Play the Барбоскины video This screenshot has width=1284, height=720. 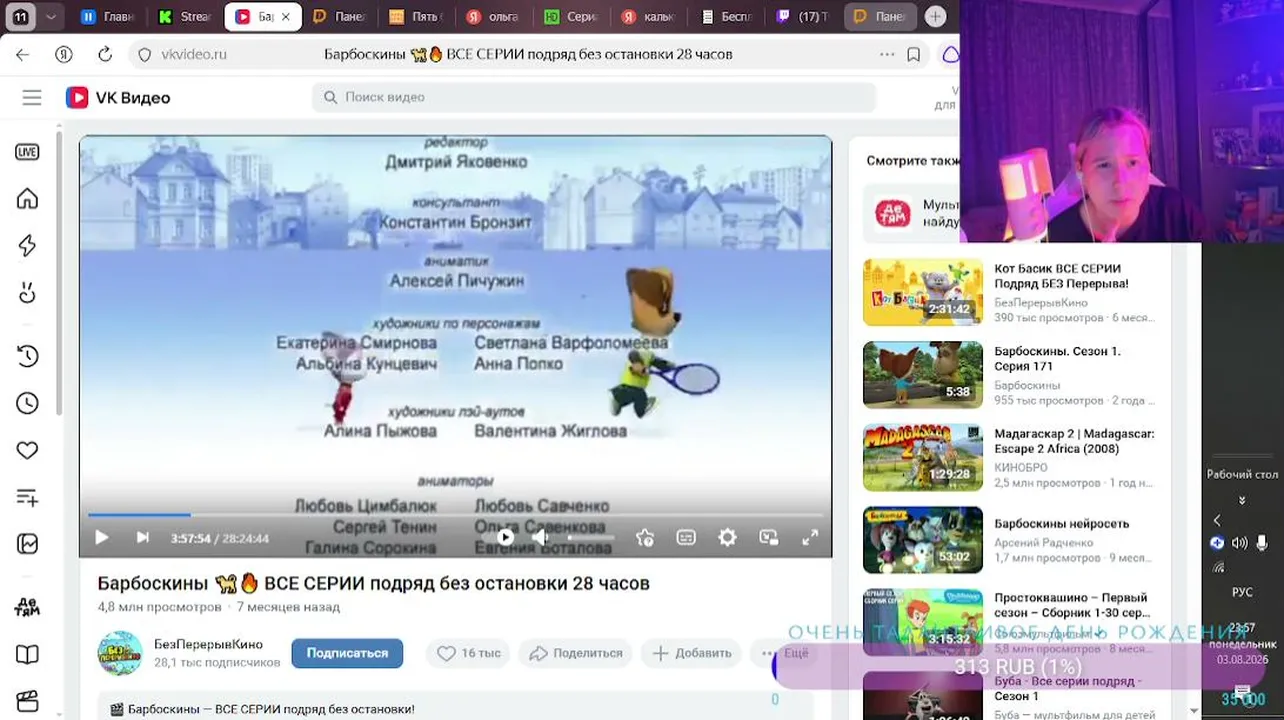pyautogui.click(x=101, y=538)
